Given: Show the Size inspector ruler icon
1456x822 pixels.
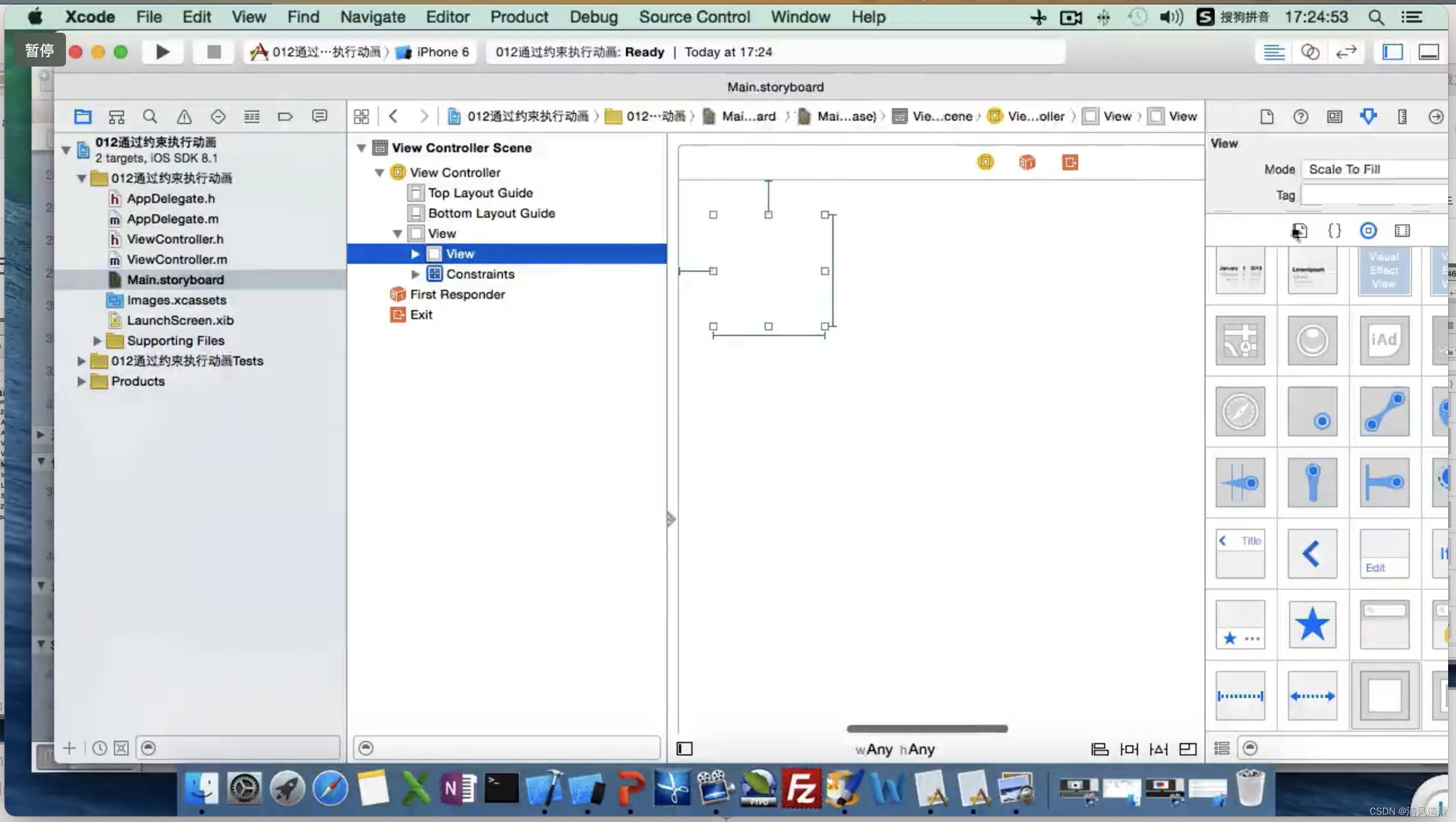Looking at the screenshot, I should 1402,116.
